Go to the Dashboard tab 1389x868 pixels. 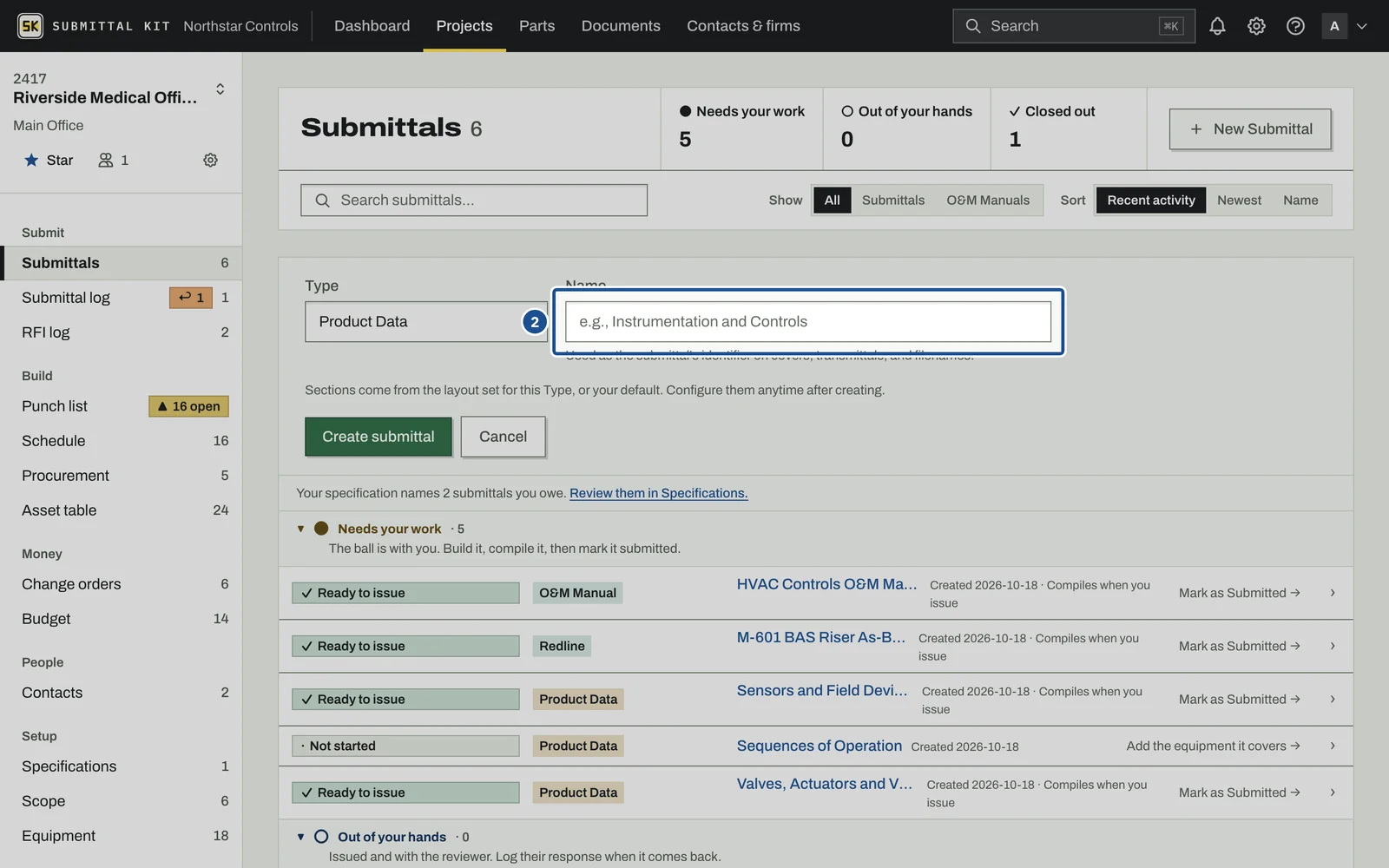372,26
